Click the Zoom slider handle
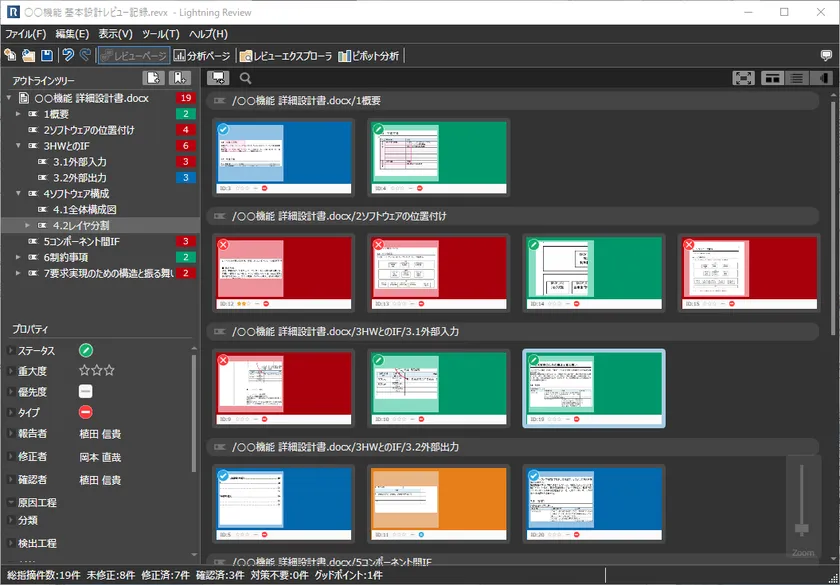840x585 pixels. 801,528
